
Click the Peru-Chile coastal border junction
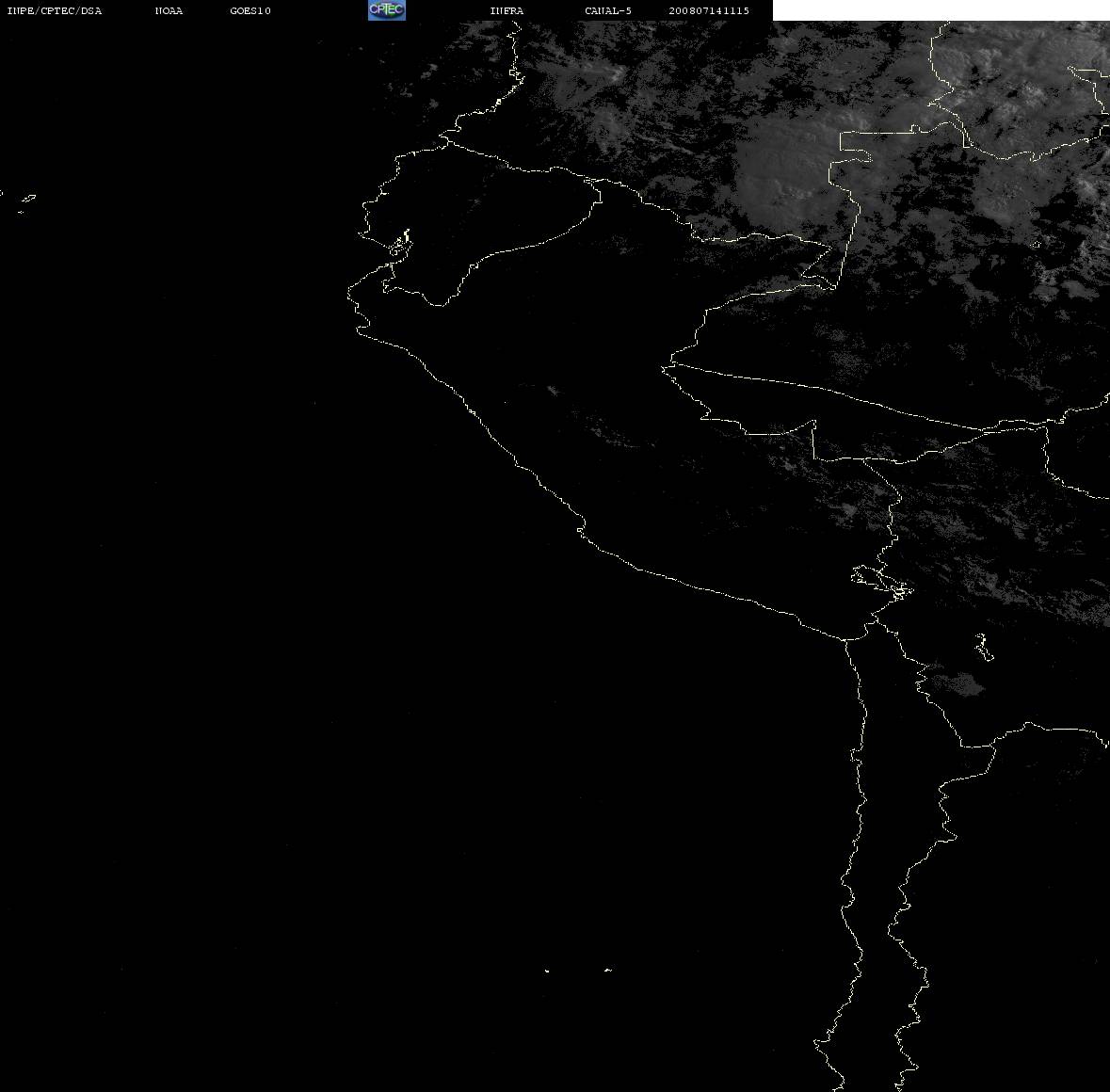(x=845, y=639)
